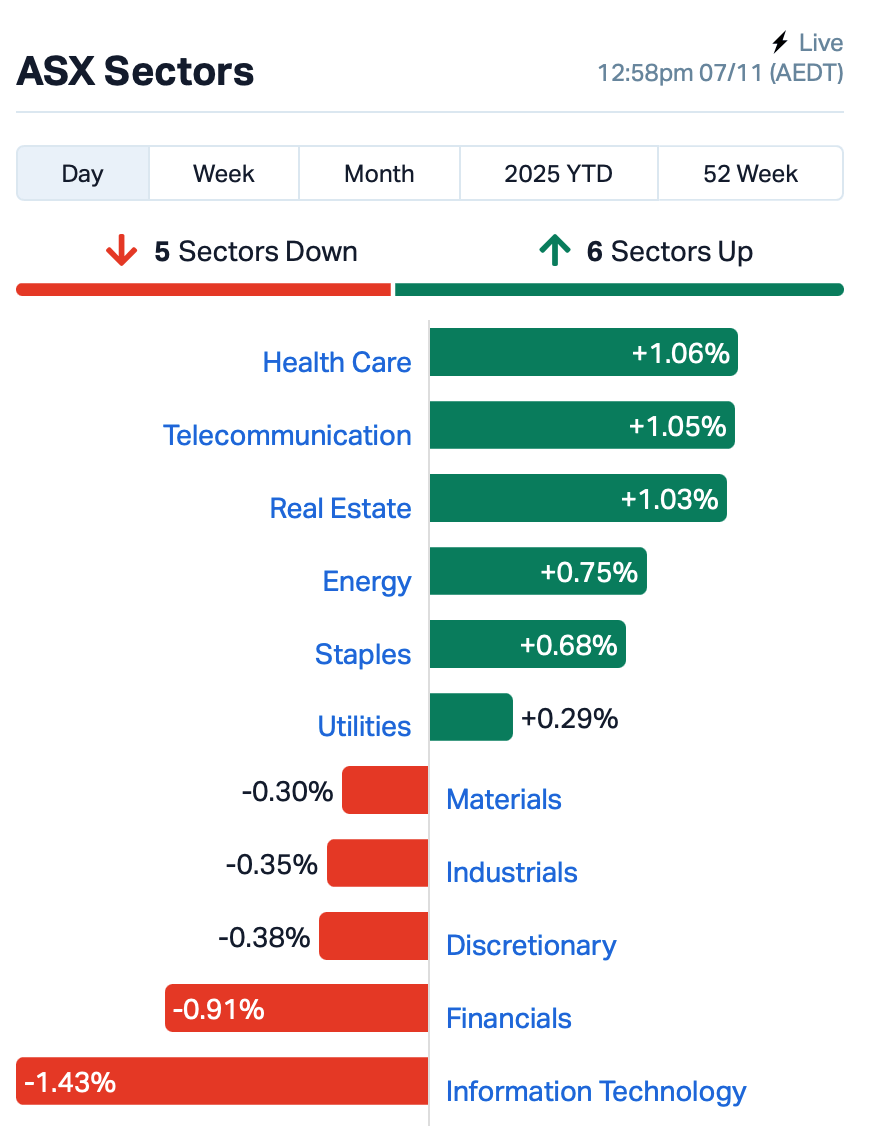This screenshot has height=1126, width=878.
Task: Open the Materials sector link
Action: tap(503, 799)
